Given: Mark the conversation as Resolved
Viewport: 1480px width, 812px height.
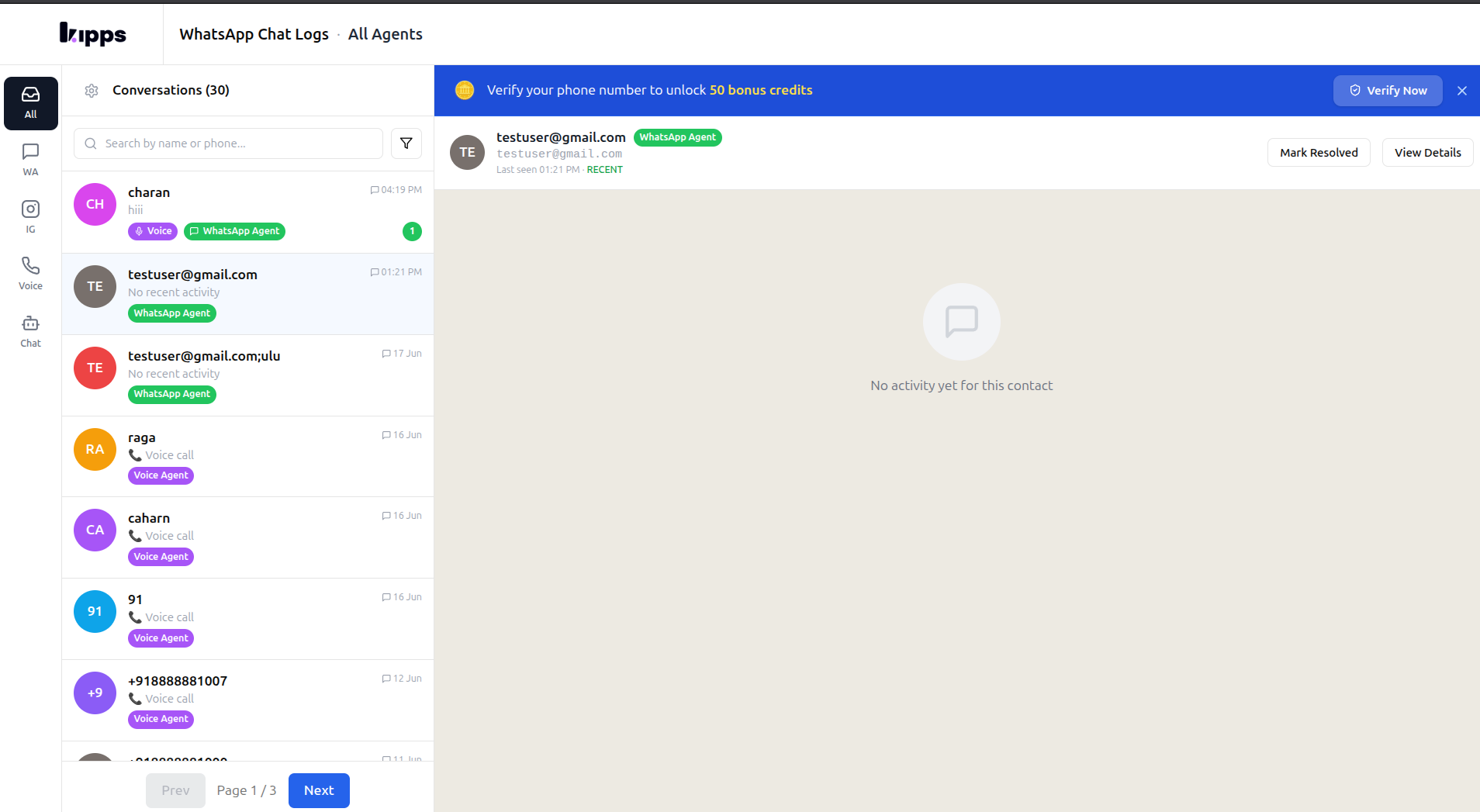Looking at the screenshot, I should click(1319, 153).
